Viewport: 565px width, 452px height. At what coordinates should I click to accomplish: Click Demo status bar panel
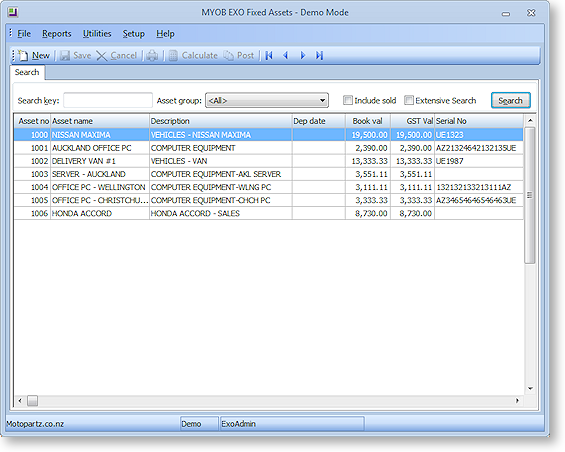tap(199, 424)
